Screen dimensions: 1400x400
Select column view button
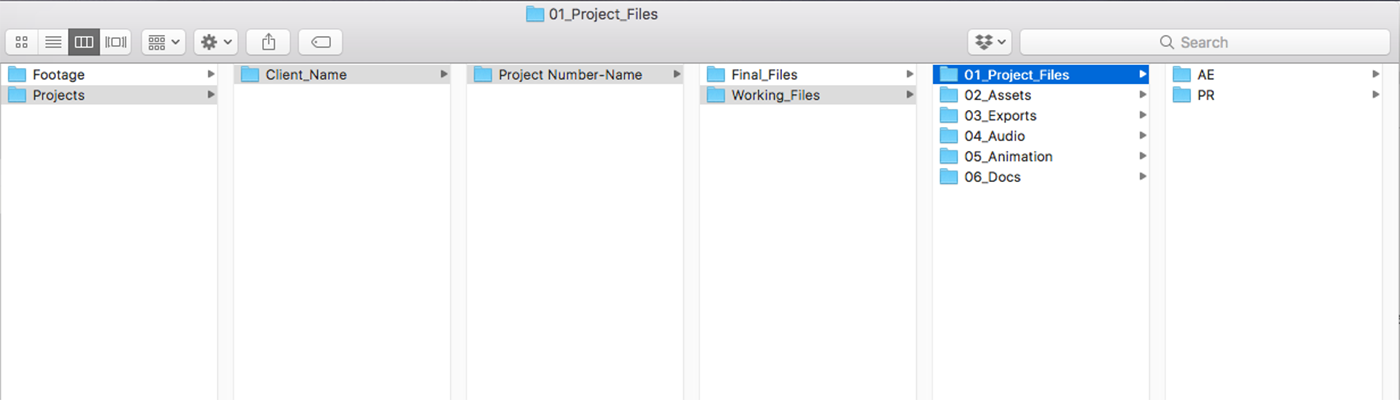point(84,42)
